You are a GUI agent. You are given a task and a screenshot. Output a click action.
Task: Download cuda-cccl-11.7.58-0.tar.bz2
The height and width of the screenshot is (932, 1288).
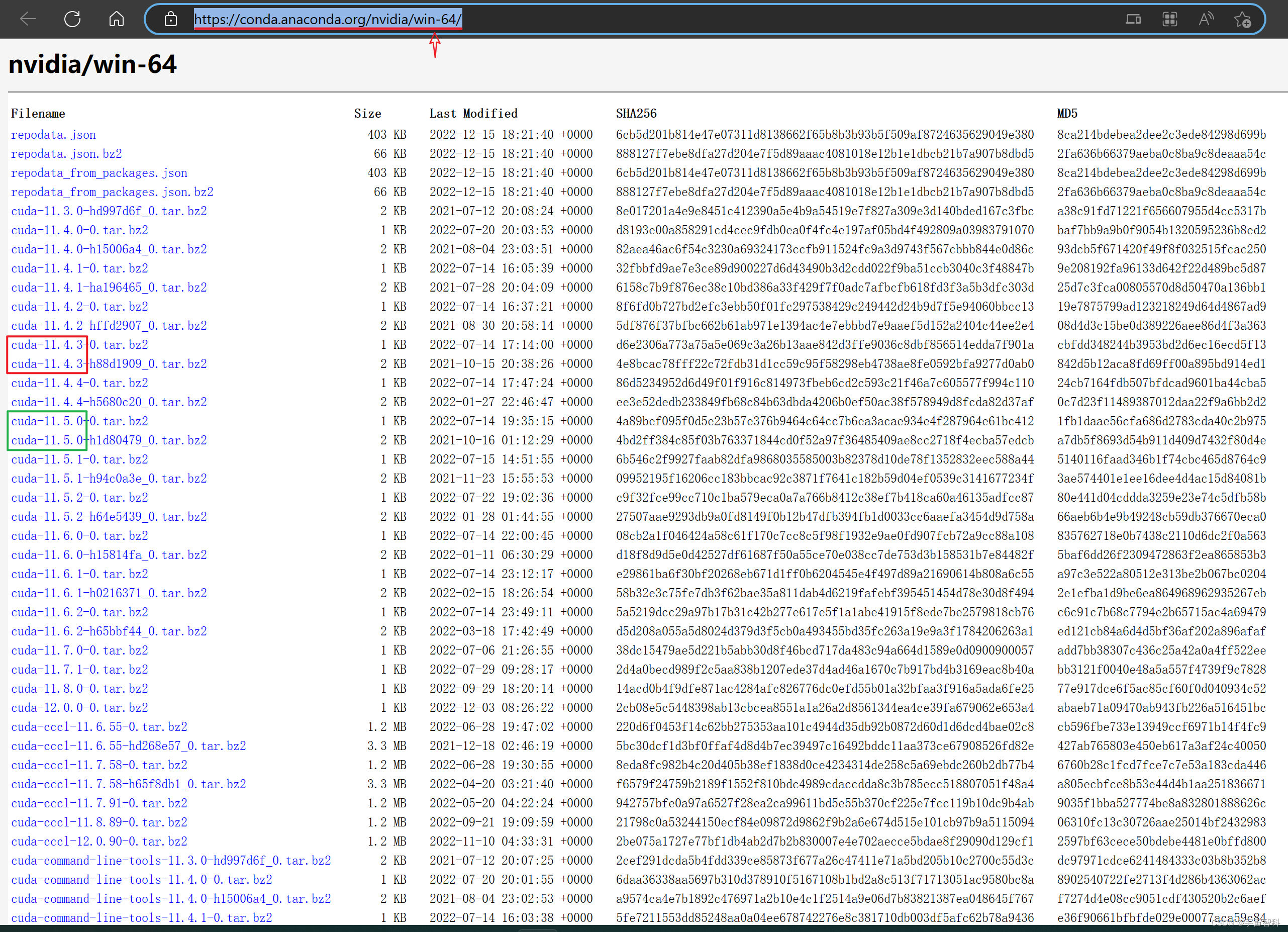(x=100, y=765)
